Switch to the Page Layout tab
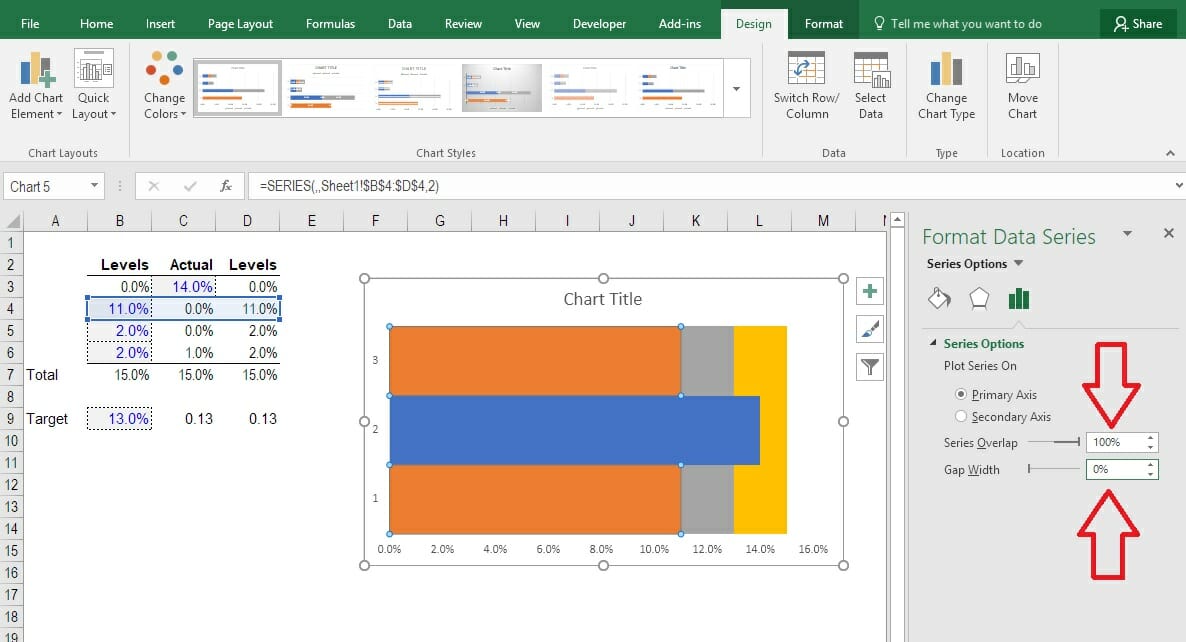The height and width of the screenshot is (642, 1186). click(240, 24)
